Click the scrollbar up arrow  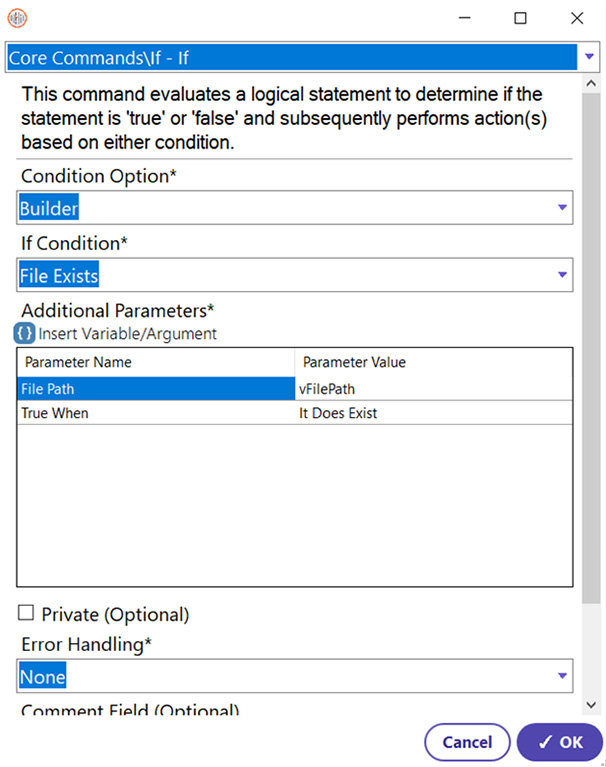click(591, 84)
